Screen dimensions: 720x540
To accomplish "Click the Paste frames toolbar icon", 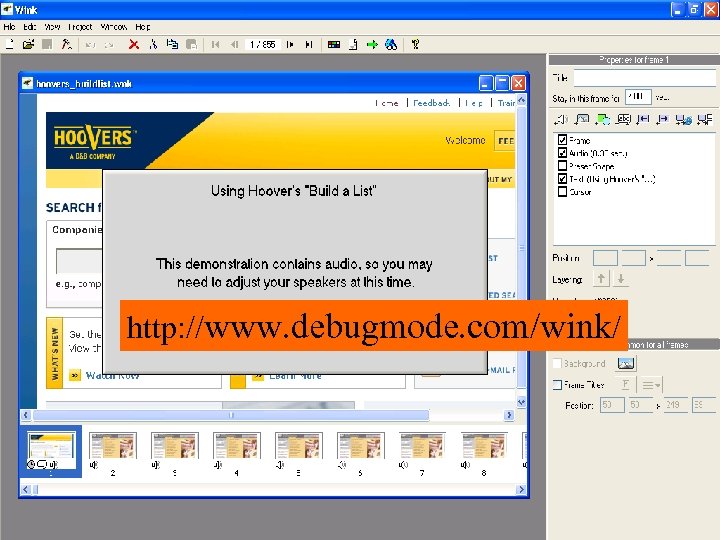I will coord(191,44).
